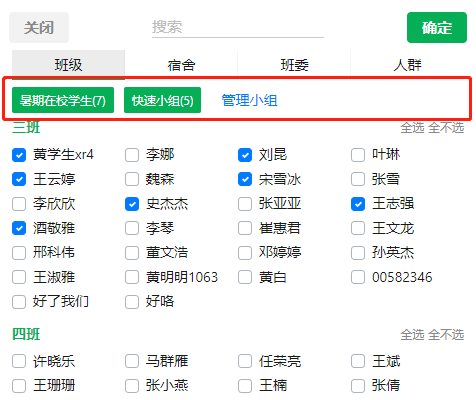Image resolution: width=476 pixels, height=400 pixels.
Task: Check 黄明明1063 checkbox
Action: [132, 277]
